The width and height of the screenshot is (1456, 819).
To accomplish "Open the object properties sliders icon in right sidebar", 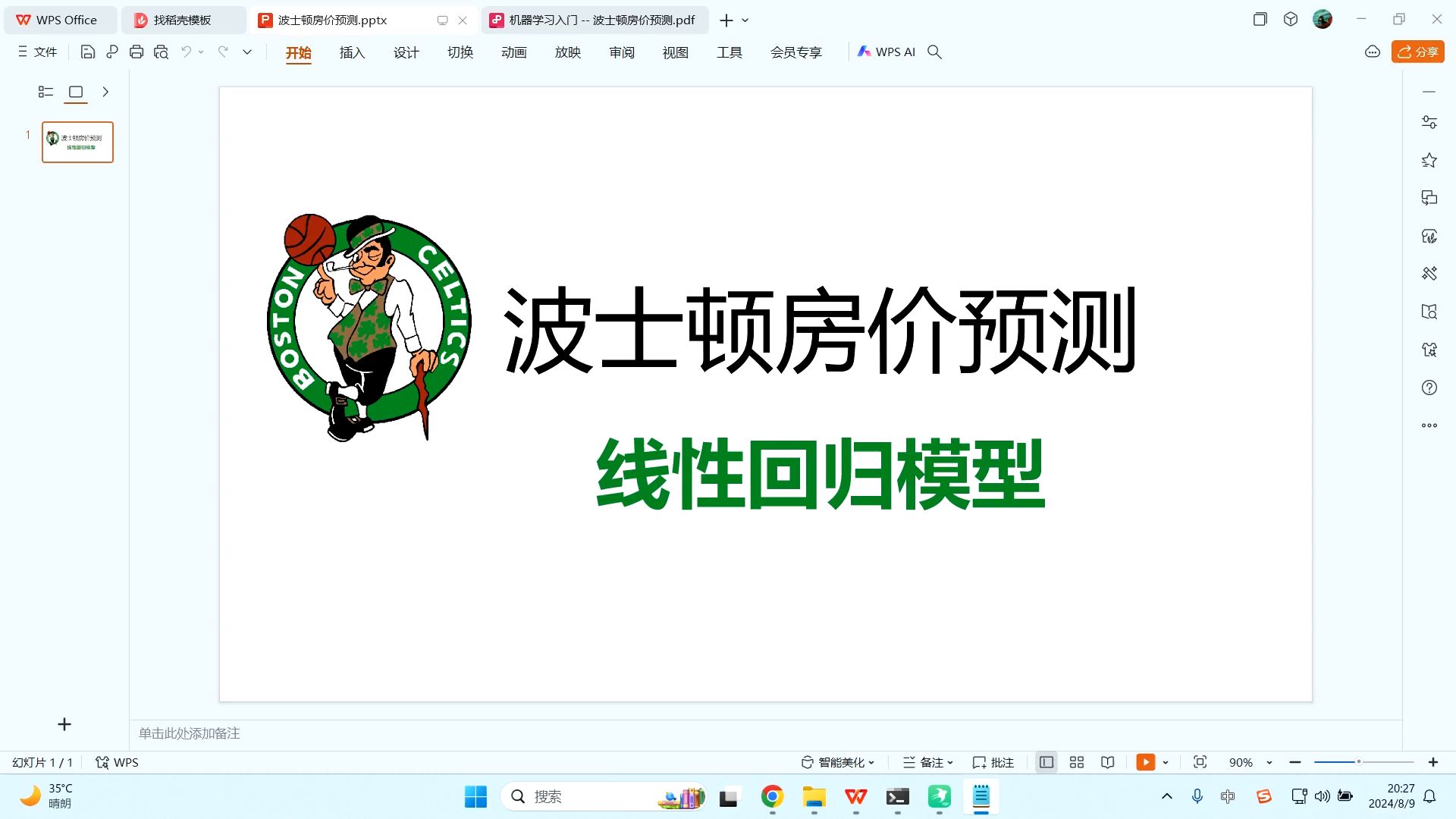I will (x=1429, y=122).
